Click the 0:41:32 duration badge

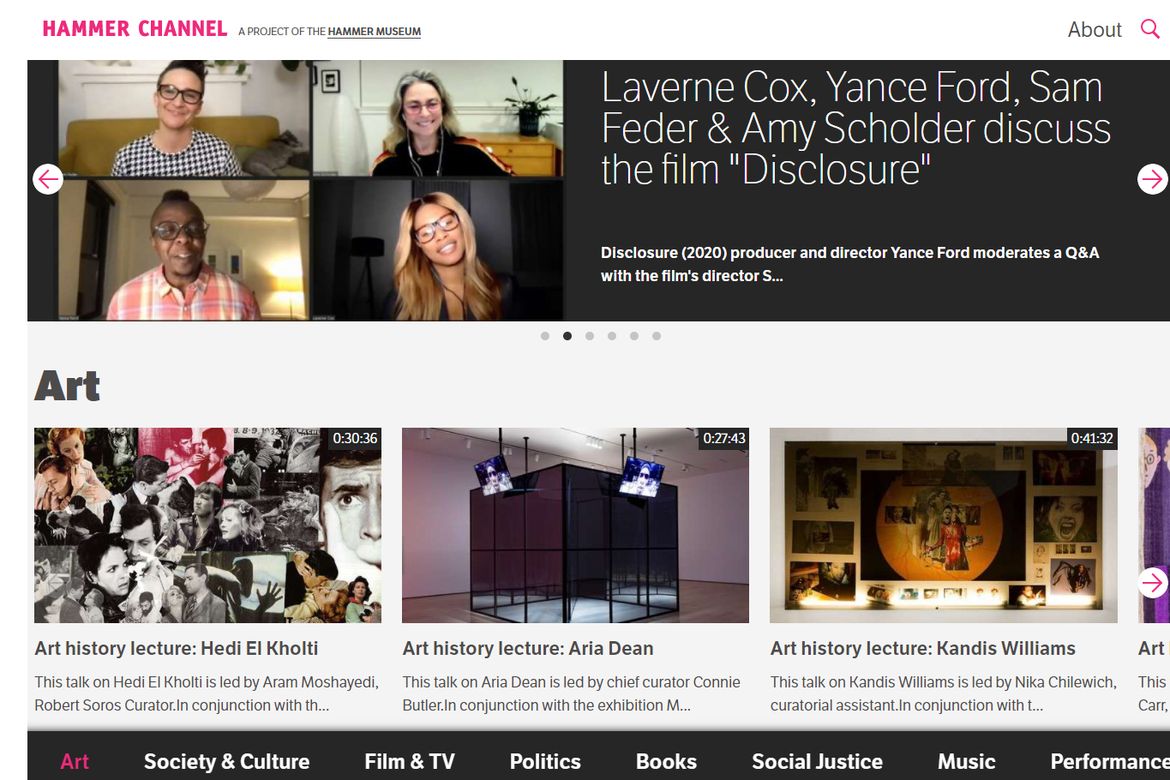point(1092,438)
